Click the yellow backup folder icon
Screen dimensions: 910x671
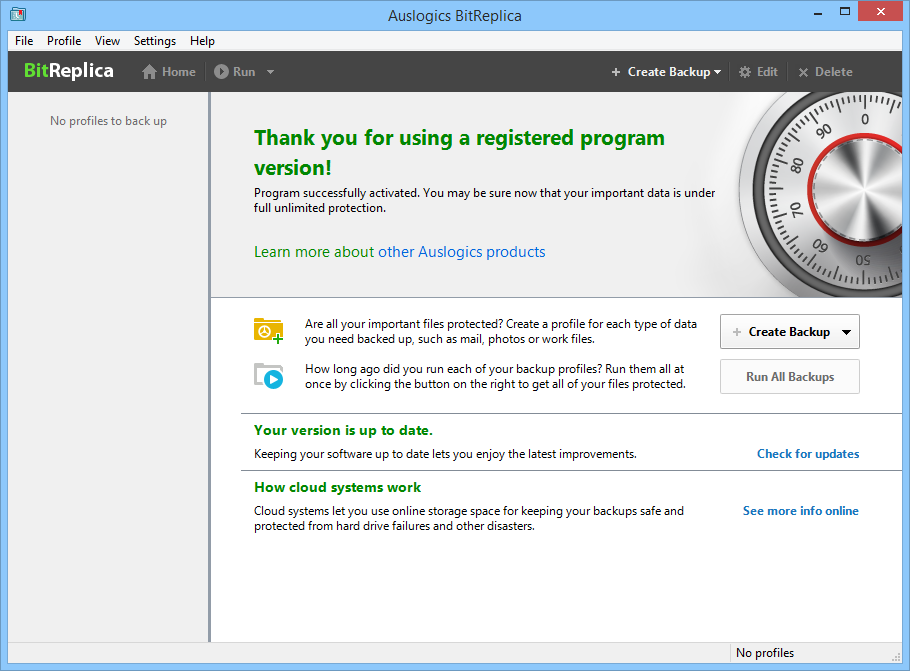tap(268, 331)
